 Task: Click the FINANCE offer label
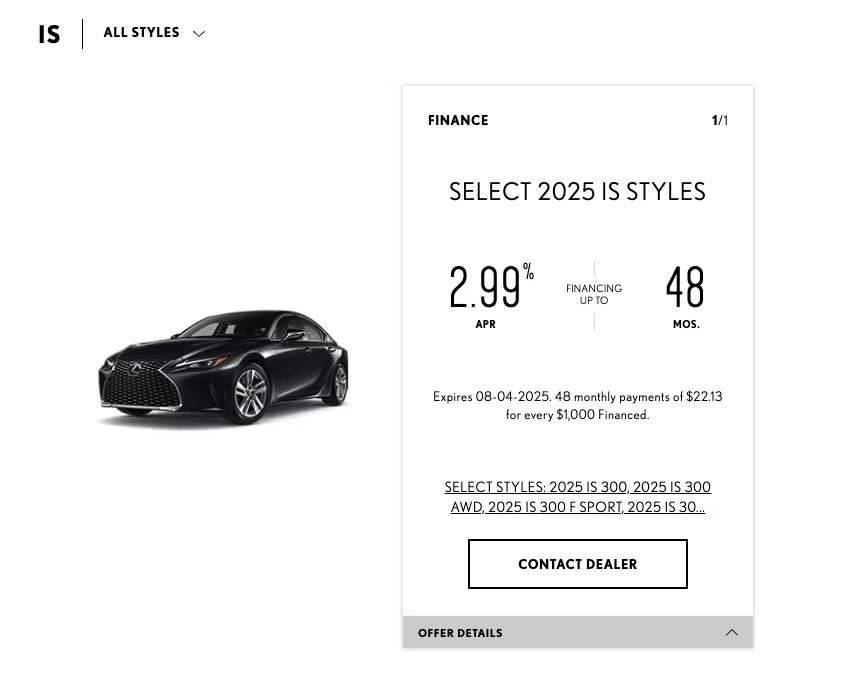(458, 120)
